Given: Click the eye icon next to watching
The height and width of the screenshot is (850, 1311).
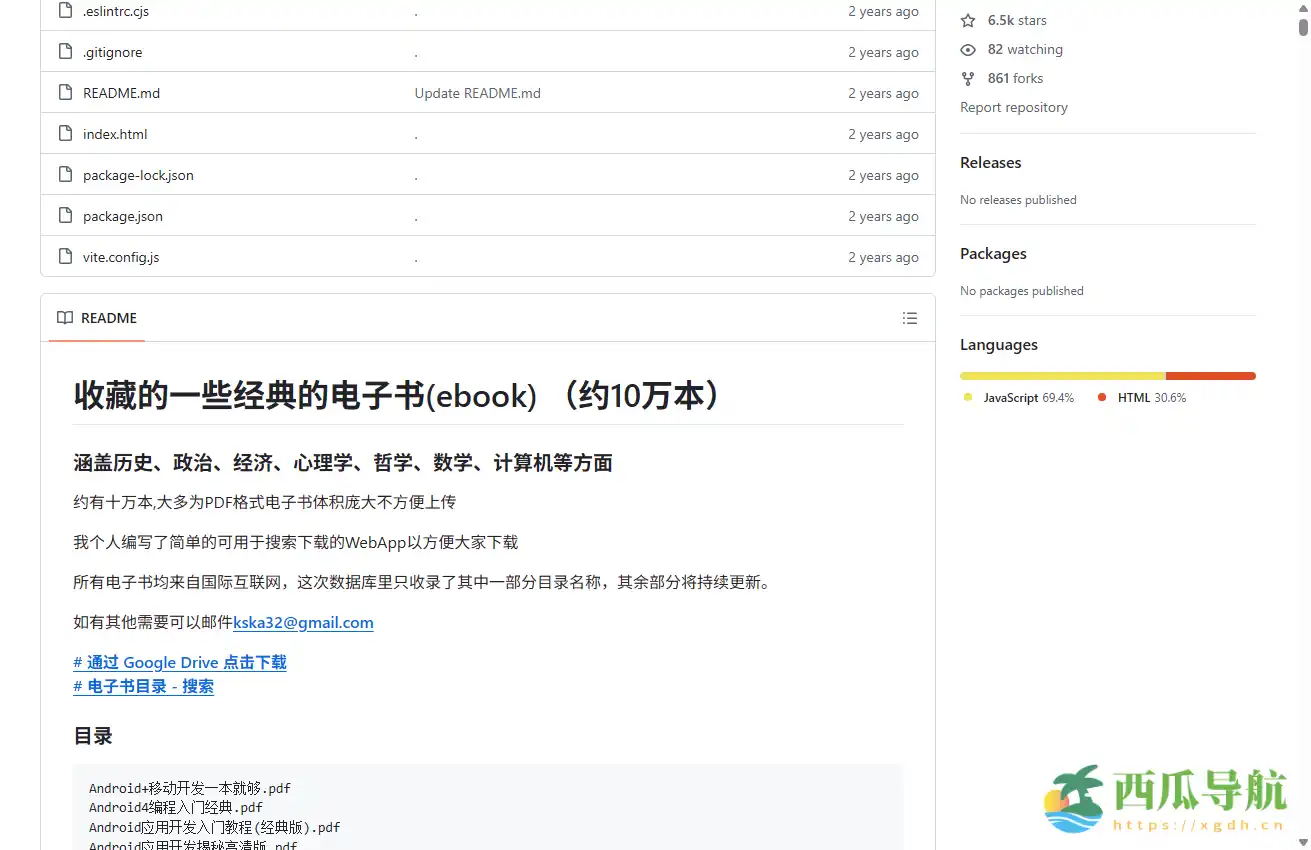Looking at the screenshot, I should click(967, 49).
